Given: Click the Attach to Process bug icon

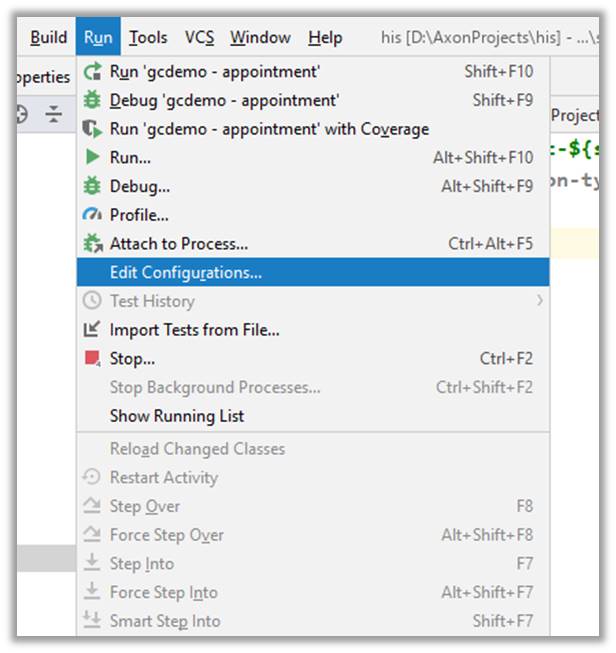Looking at the screenshot, I should 92,243.
